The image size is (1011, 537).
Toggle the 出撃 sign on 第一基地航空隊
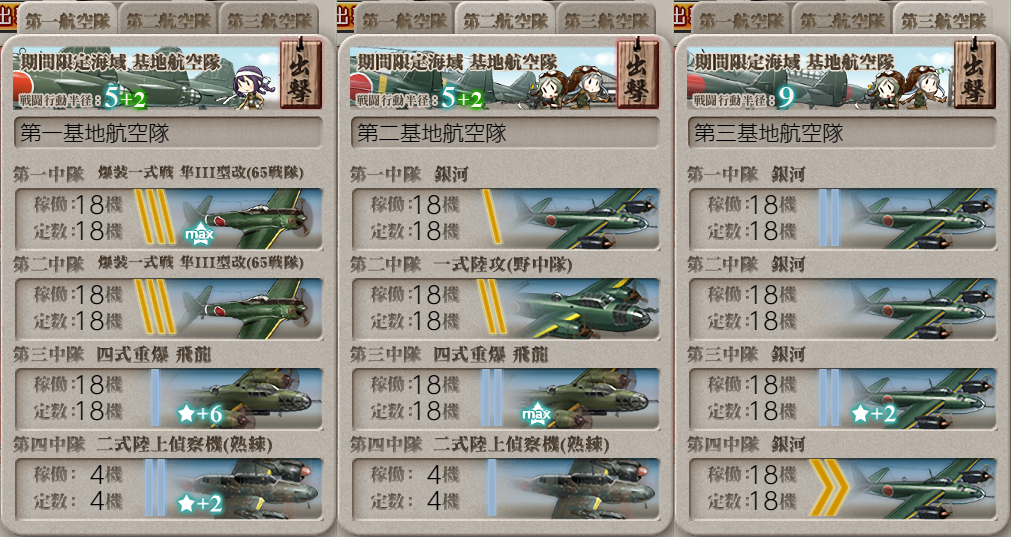pos(300,74)
